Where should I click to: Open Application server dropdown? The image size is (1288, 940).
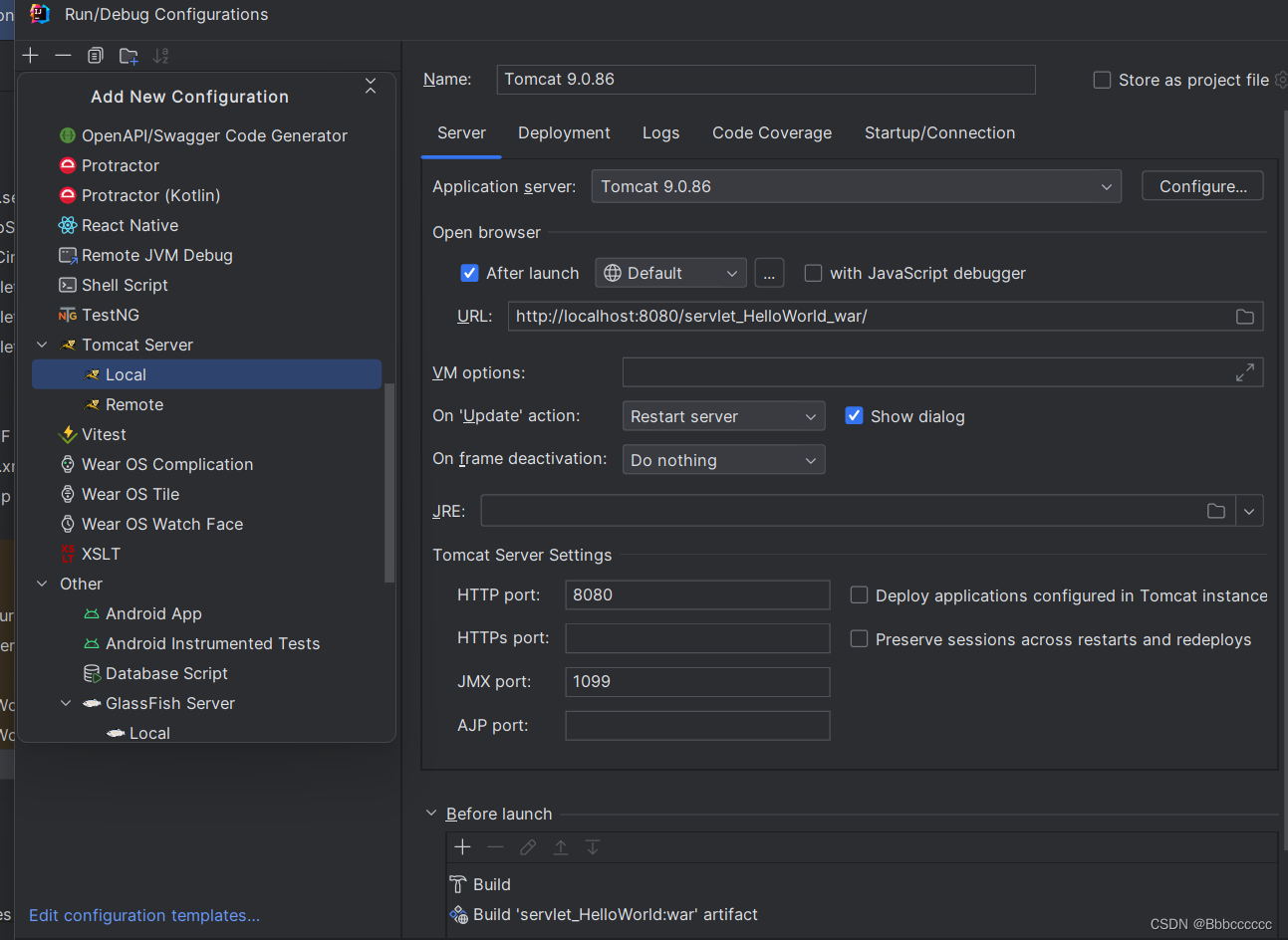click(x=857, y=186)
